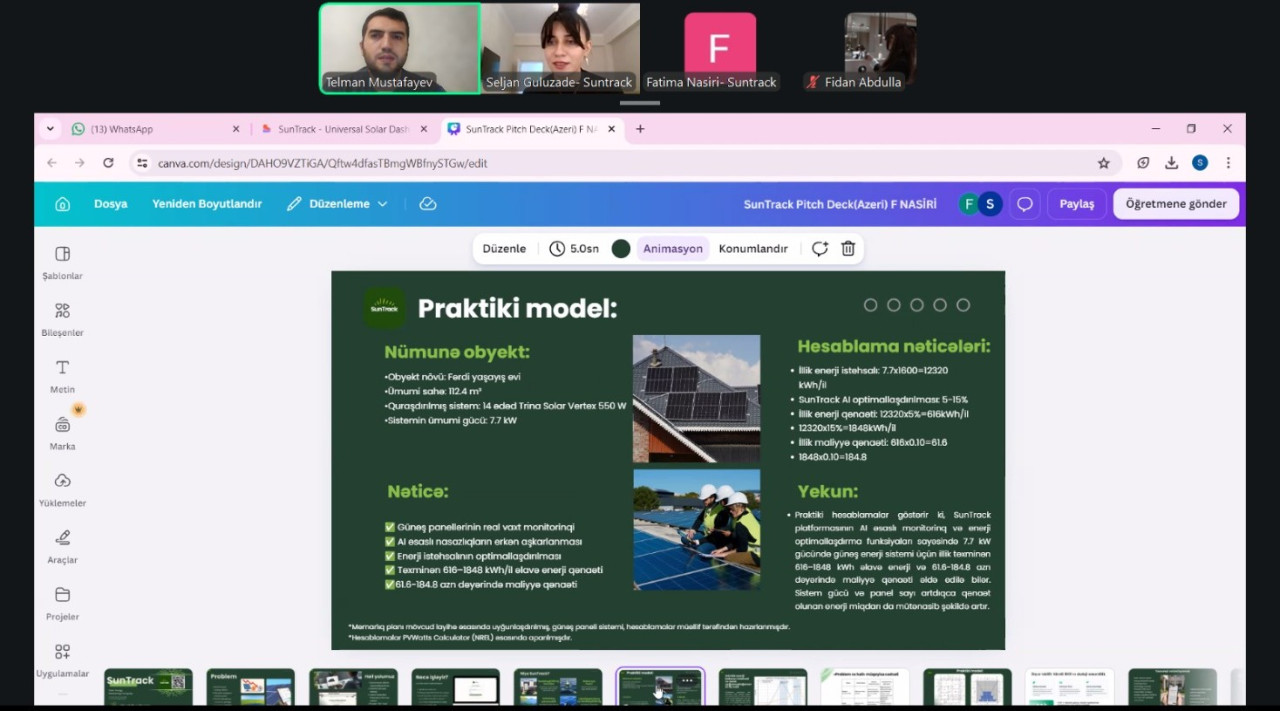1280x711 pixels.
Task: Select the Həll yolumuz slide thumbnail
Action: pos(353,686)
